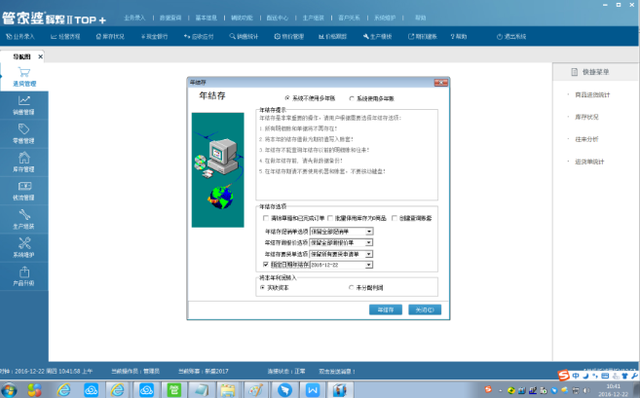Click 销售统计 magnifier toolbar shortcut
The width and height of the screenshot is (640, 398).
pos(244,36)
